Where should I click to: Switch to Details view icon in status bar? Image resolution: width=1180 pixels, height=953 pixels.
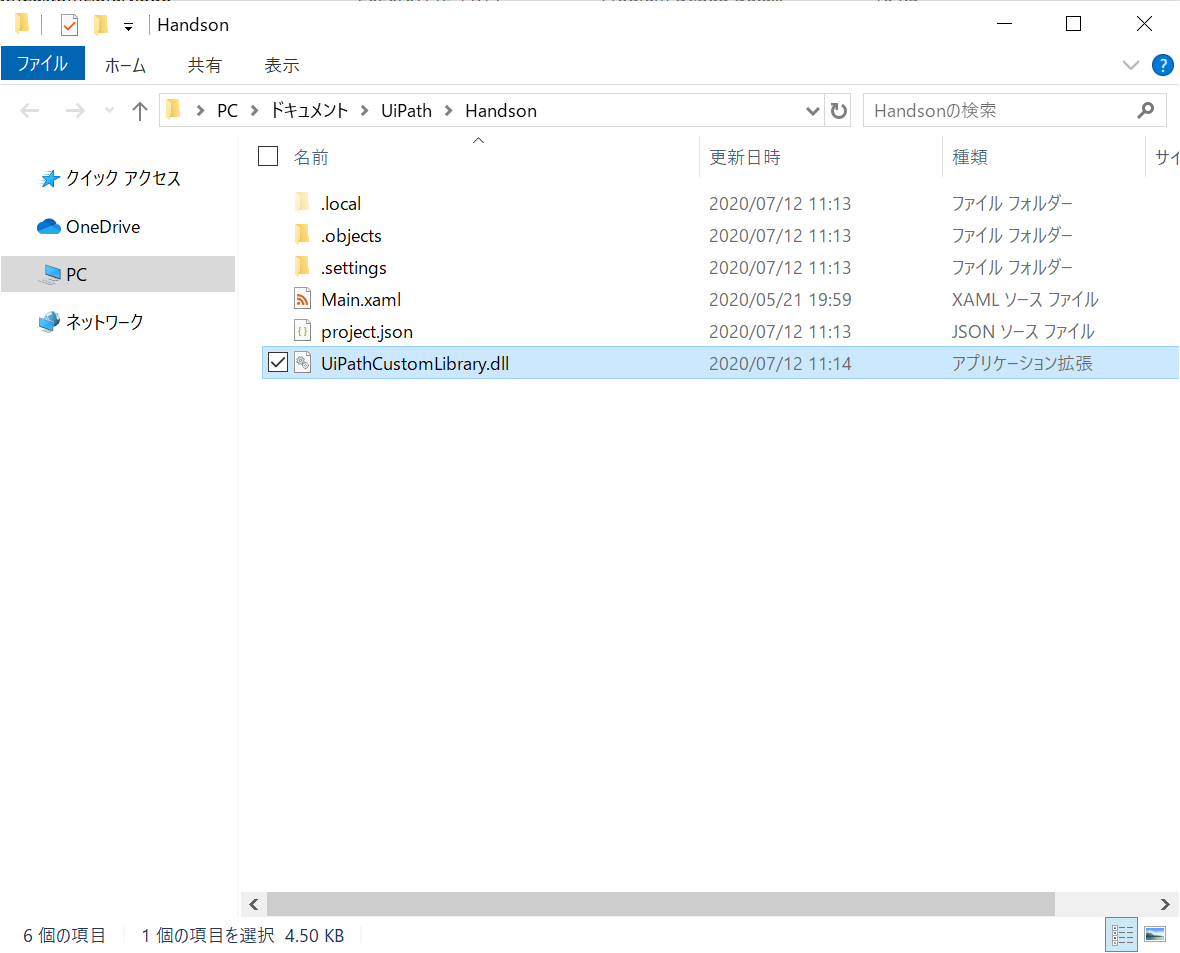(x=1121, y=935)
